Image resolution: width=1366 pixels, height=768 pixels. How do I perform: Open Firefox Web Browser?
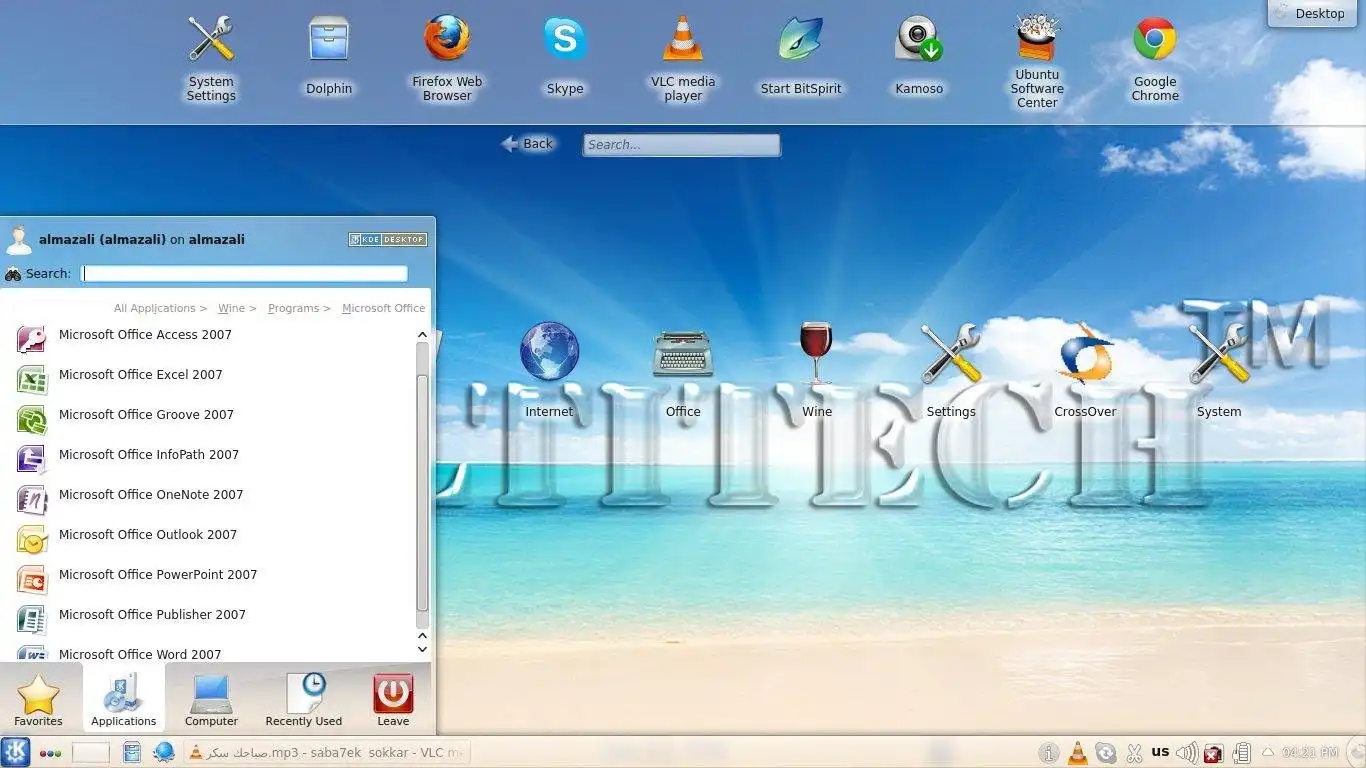pyautogui.click(x=447, y=58)
